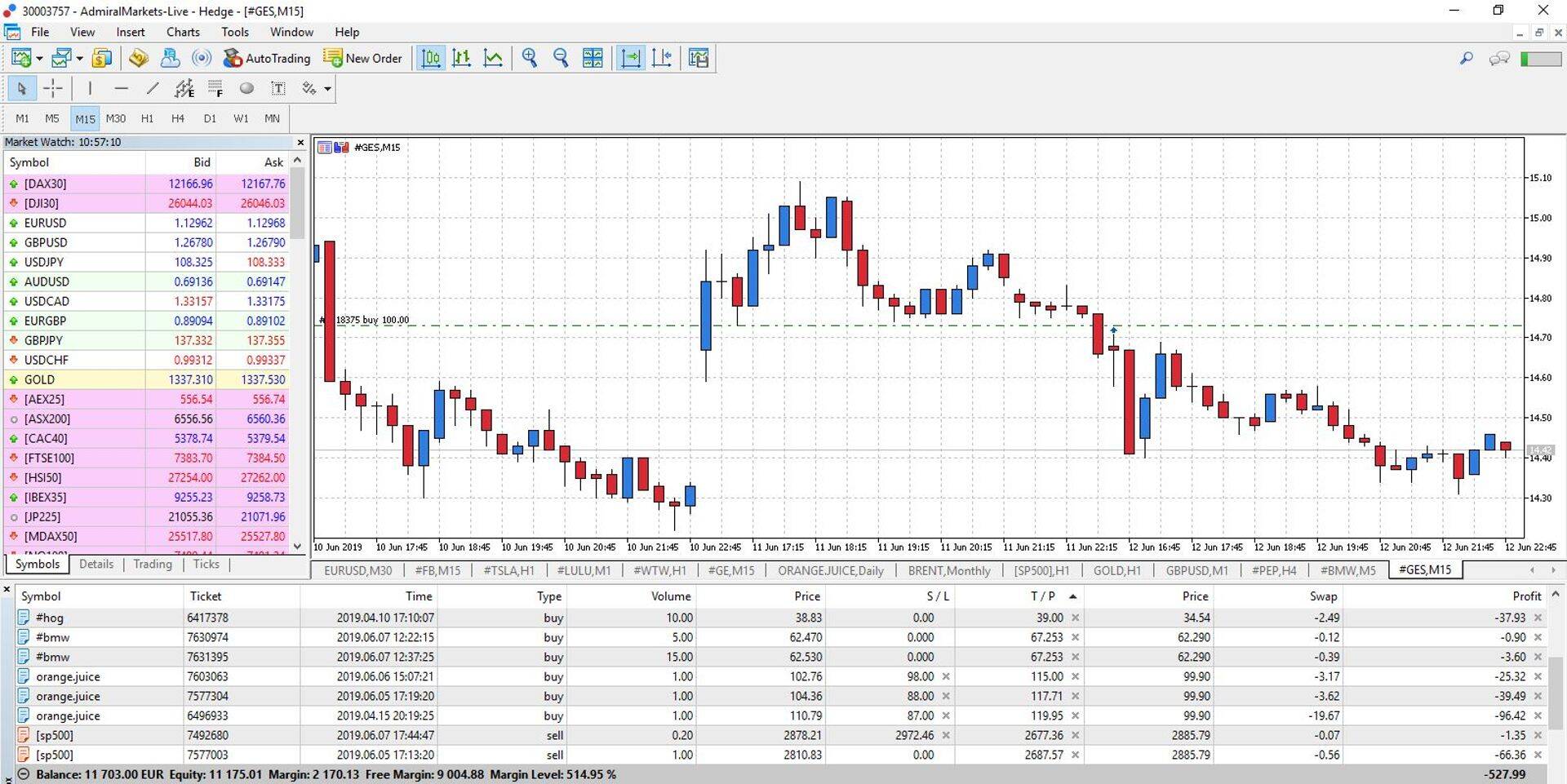Select the H4 timeframe button
Viewport: 1567px width, 784px height.
(178, 118)
